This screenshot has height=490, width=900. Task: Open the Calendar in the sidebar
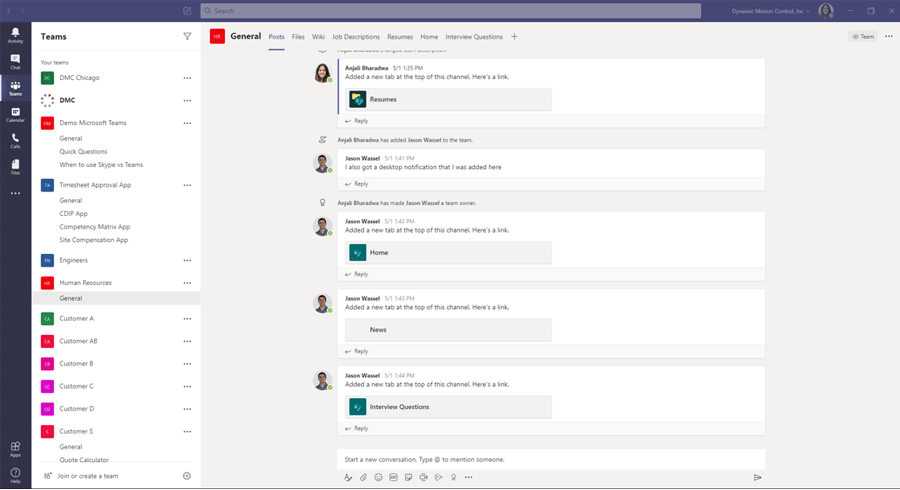(x=15, y=115)
